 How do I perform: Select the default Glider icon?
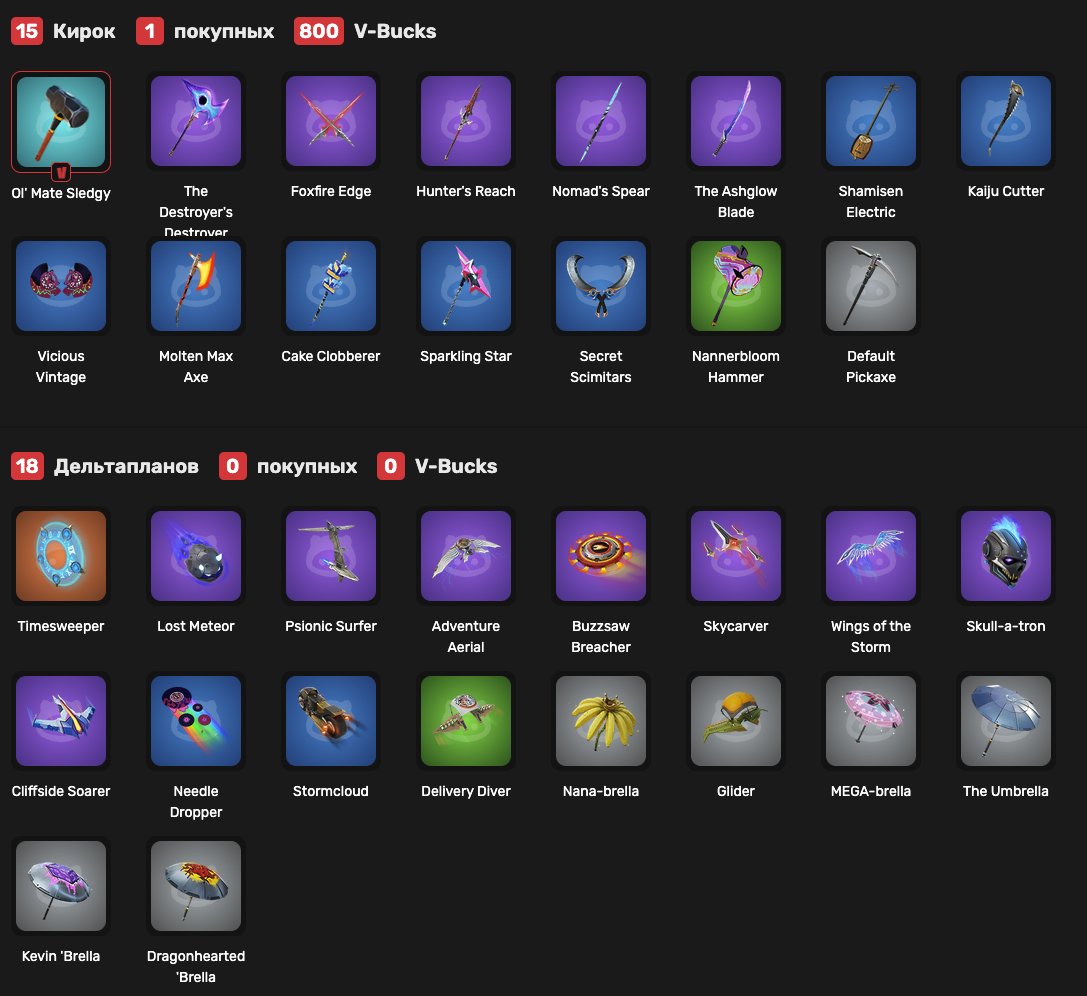click(x=736, y=721)
